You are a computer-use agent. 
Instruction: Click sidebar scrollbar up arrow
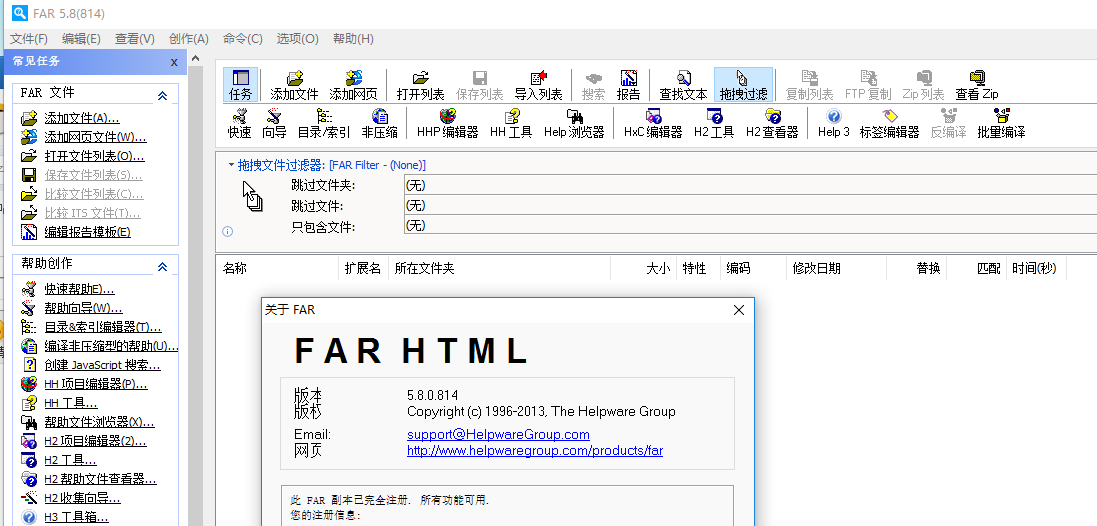(195, 59)
